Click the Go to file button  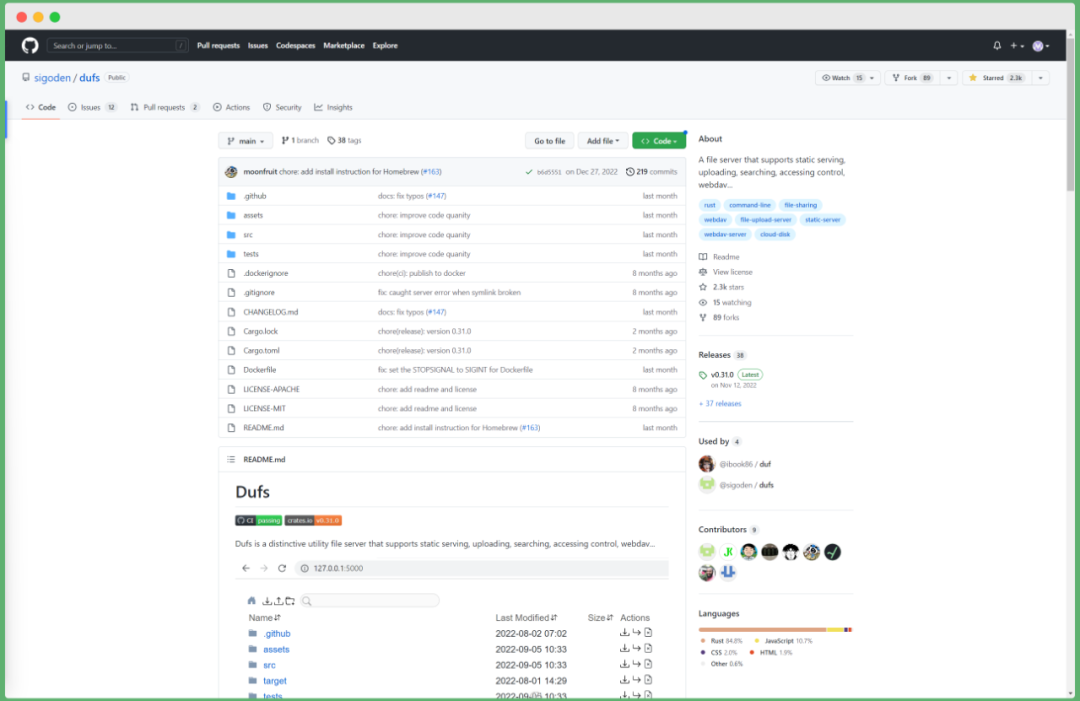click(x=550, y=141)
